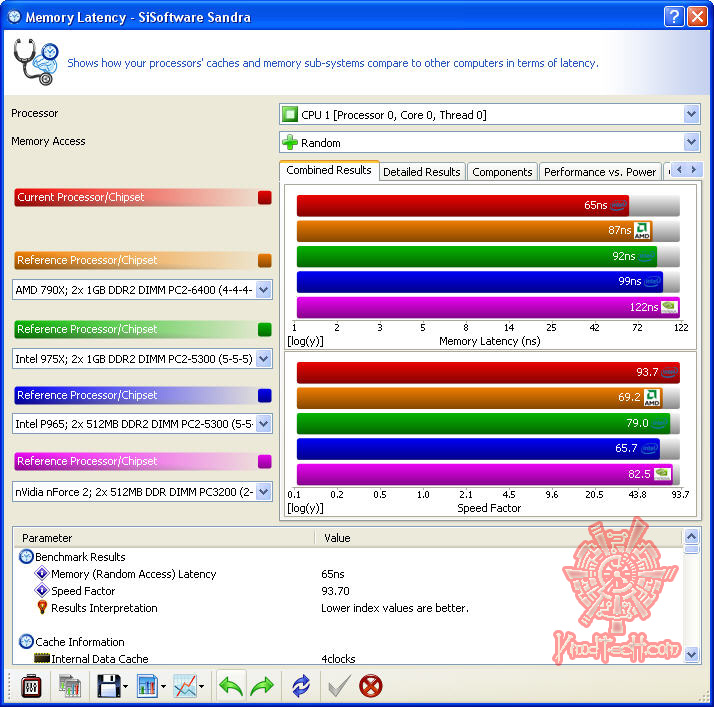The height and width of the screenshot is (707, 714).
Task: Click the 82.5 magenta speed factor bar
Action: click(485, 474)
